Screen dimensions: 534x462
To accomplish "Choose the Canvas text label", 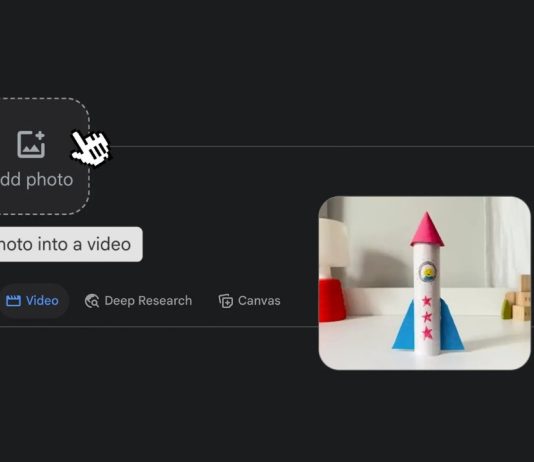I will (259, 301).
